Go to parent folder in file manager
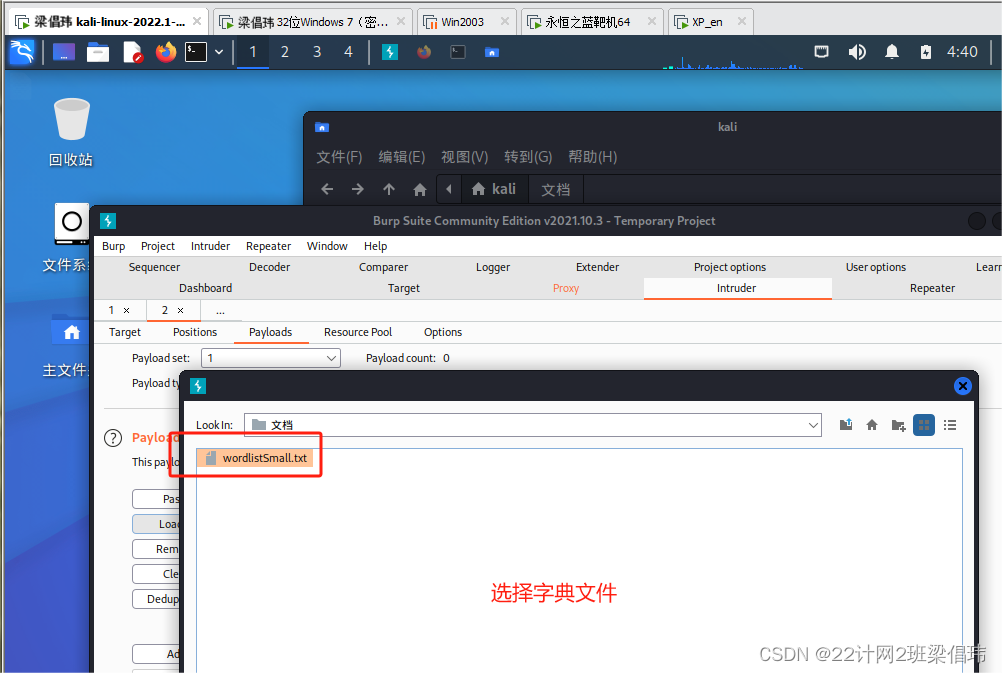Screen dimensions: 1002x673 pos(389,189)
